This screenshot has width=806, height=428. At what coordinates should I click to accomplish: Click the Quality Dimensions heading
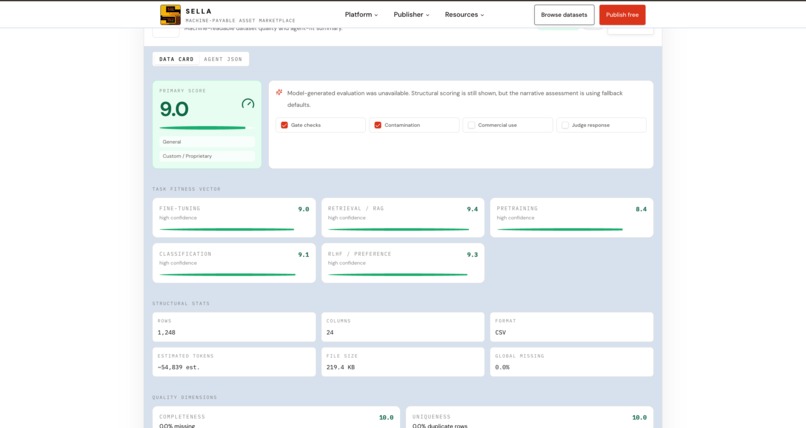pos(185,397)
